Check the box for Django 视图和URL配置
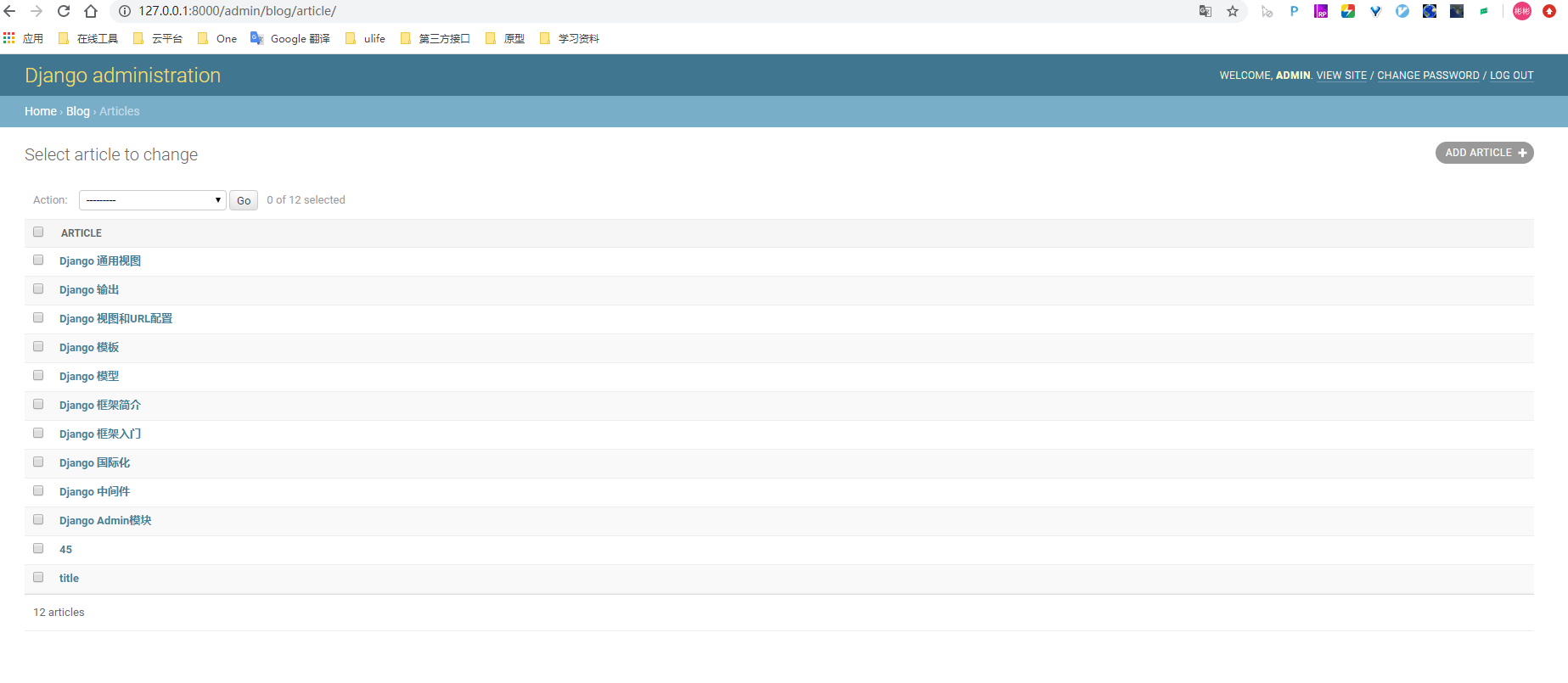 tap(38, 317)
